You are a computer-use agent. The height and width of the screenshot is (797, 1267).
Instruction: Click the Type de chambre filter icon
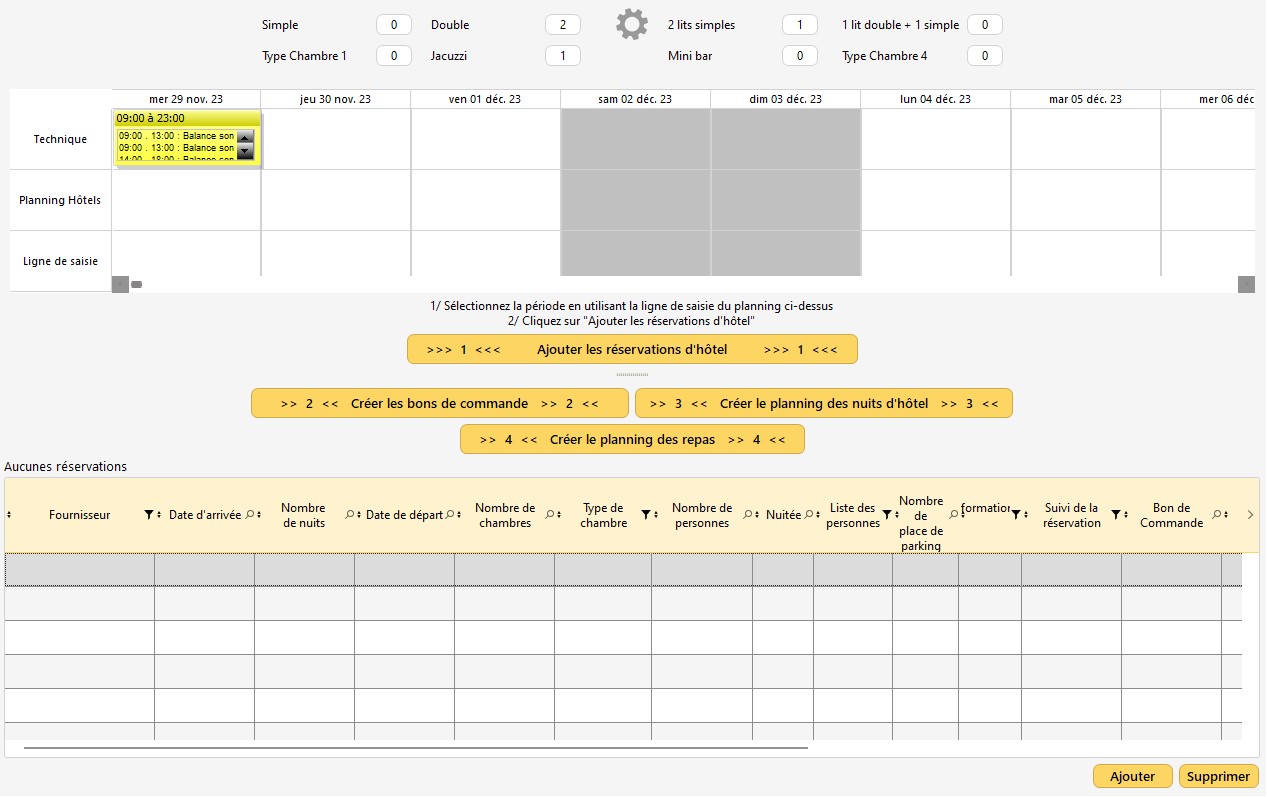click(x=645, y=515)
